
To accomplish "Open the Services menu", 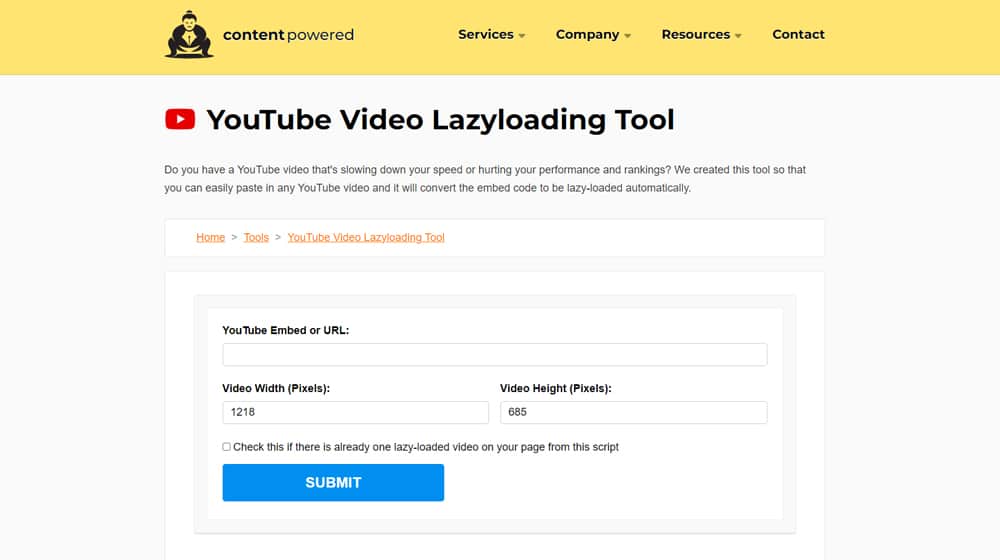I will click(x=485, y=34).
